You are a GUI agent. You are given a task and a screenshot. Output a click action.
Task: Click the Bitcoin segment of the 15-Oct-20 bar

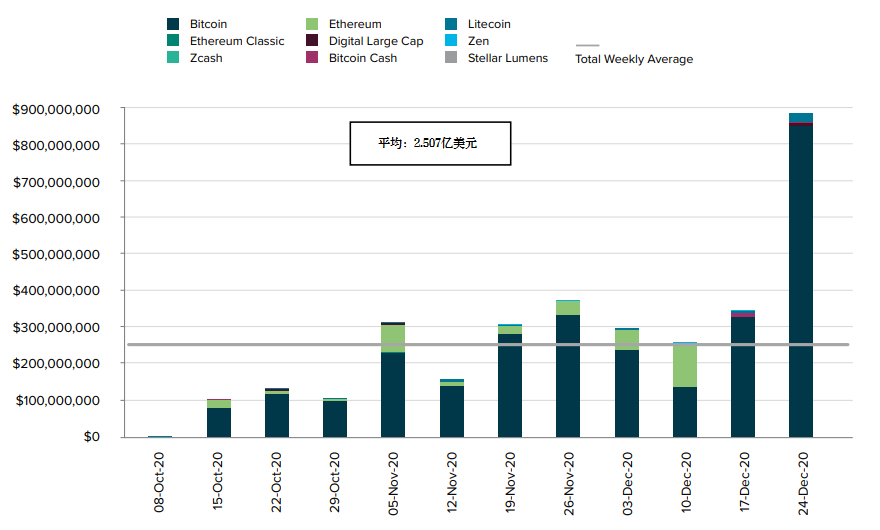(219, 423)
